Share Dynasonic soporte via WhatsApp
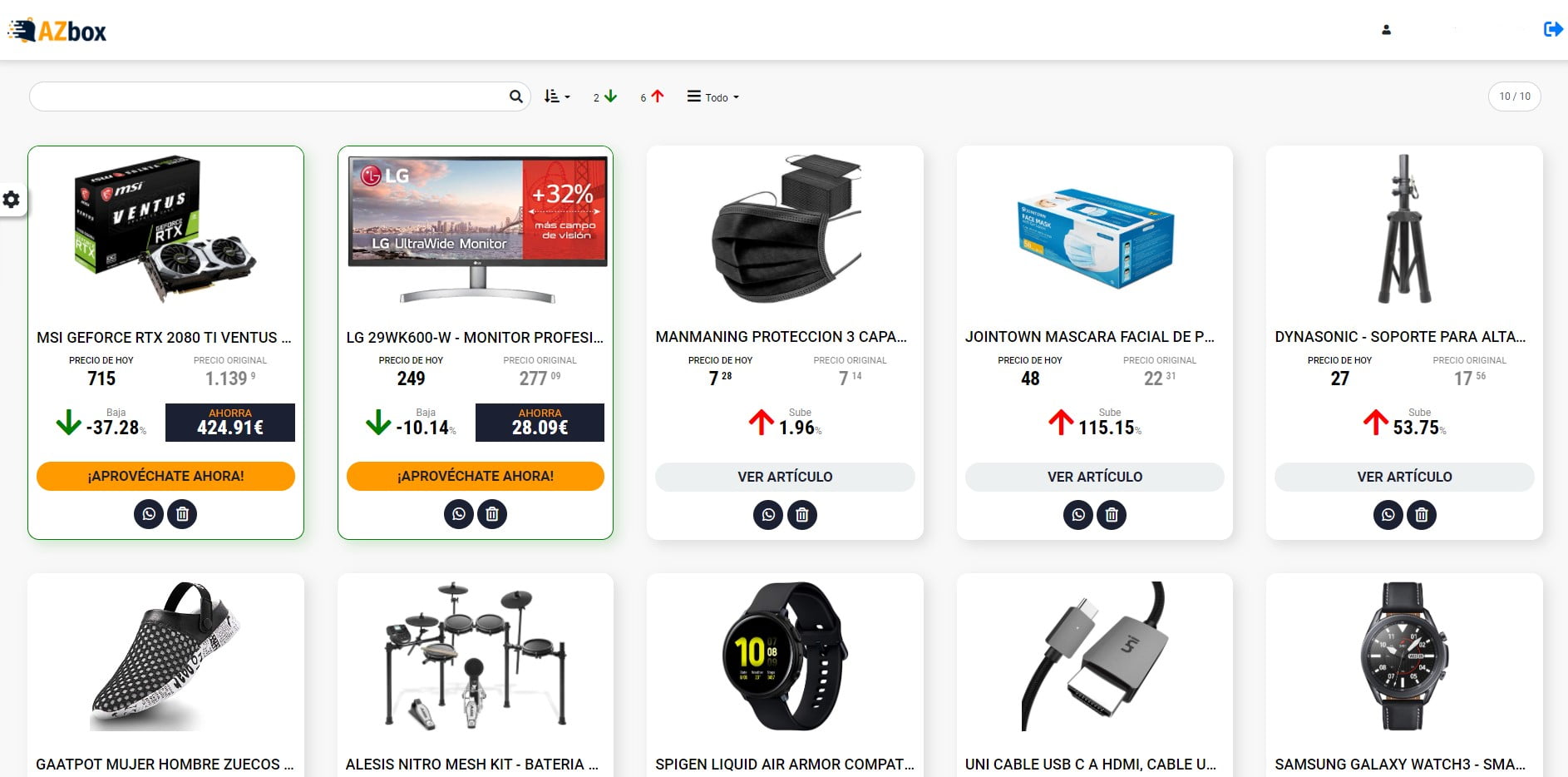Viewport: 1568px width, 777px height. coord(1388,515)
